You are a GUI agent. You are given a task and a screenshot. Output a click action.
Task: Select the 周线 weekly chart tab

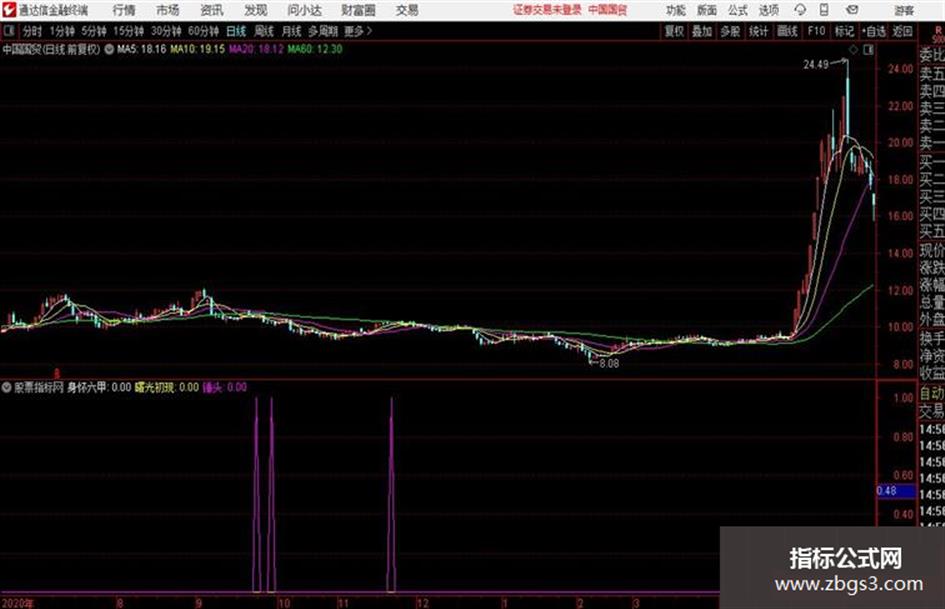tap(264, 31)
